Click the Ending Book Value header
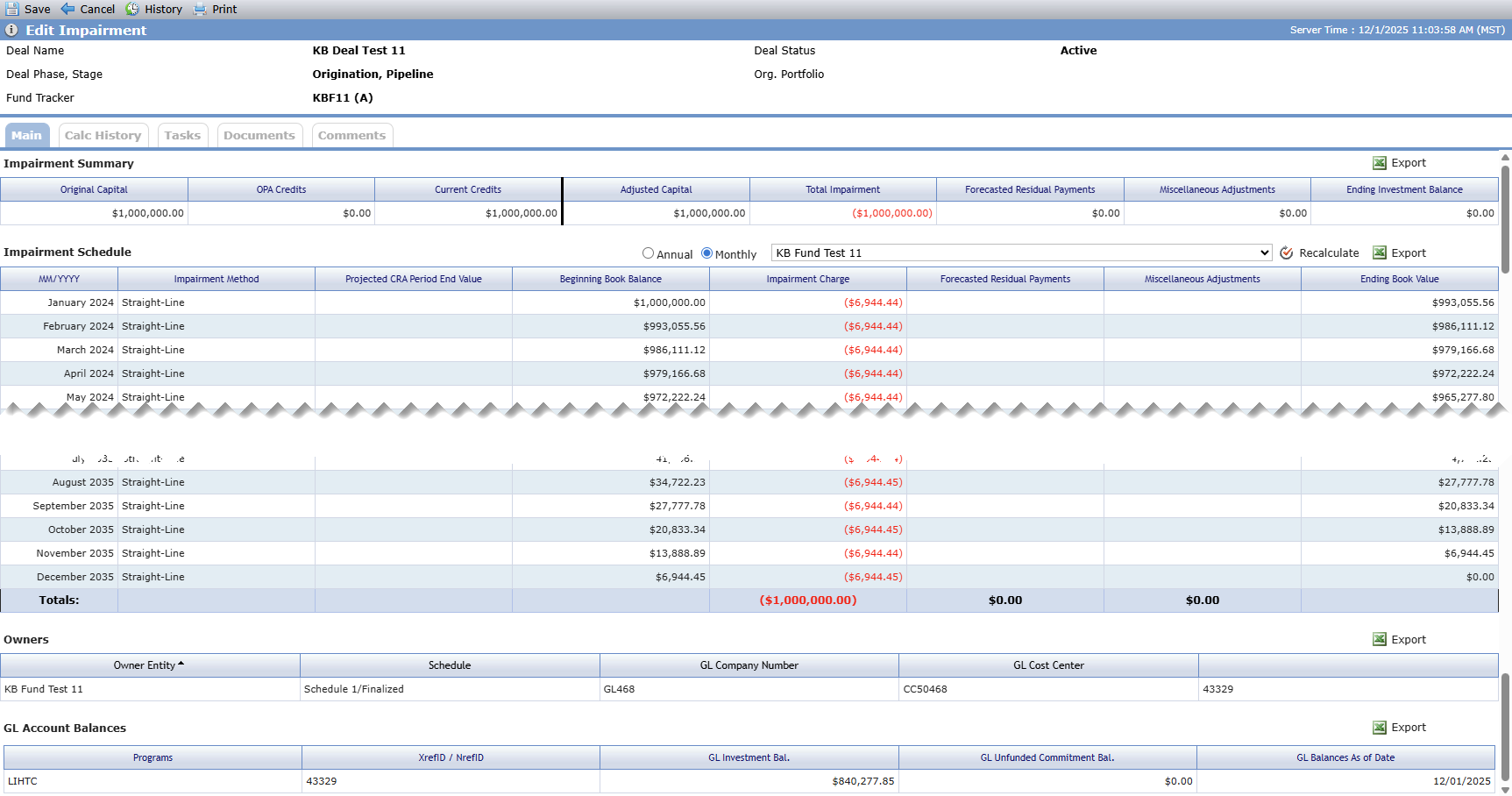1512x796 pixels. click(x=1400, y=279)
